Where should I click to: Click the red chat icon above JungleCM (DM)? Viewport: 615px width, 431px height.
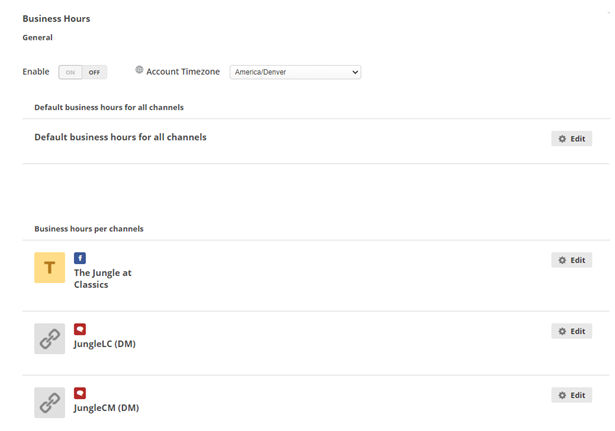pyautogui.click(x=80, y=393)
